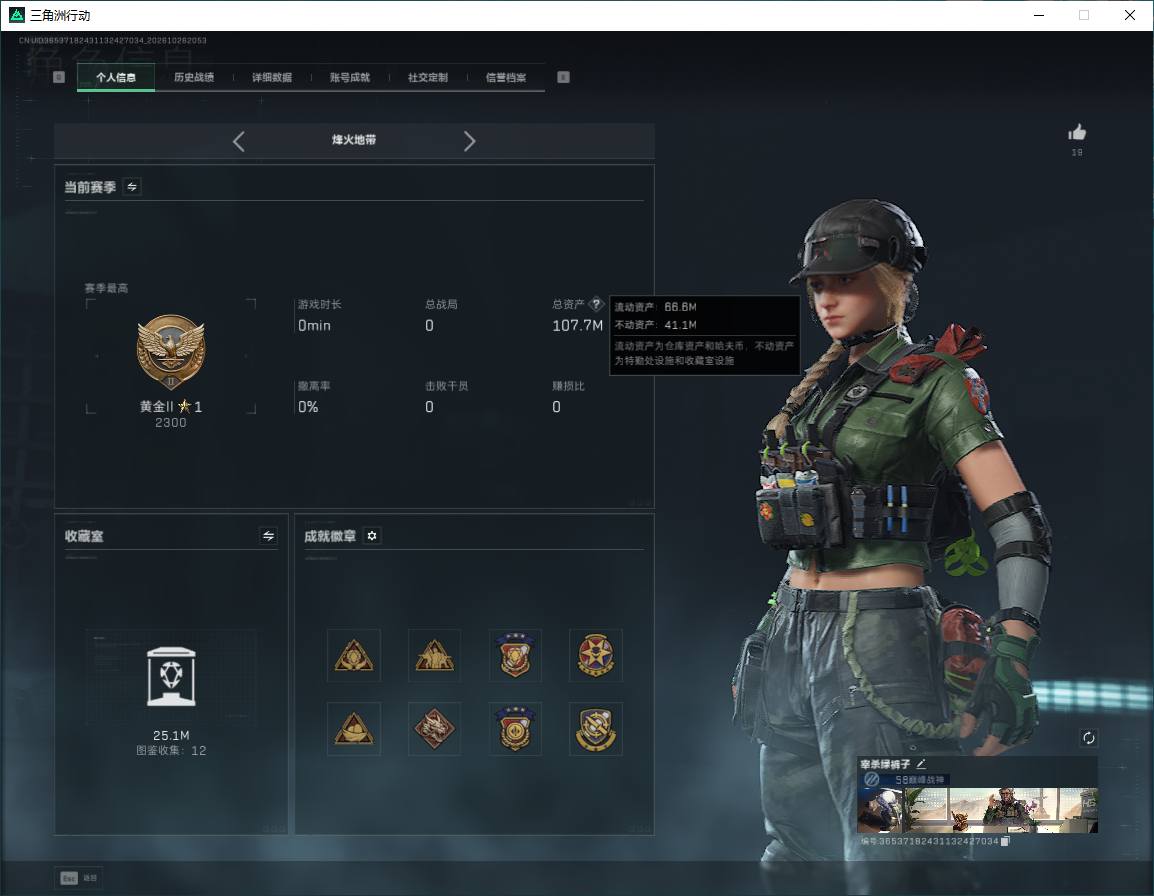Switch to the 历史战绩 tab
Image resolution: width=1154 pixels, height=896 pixels.
coord(194,77)
